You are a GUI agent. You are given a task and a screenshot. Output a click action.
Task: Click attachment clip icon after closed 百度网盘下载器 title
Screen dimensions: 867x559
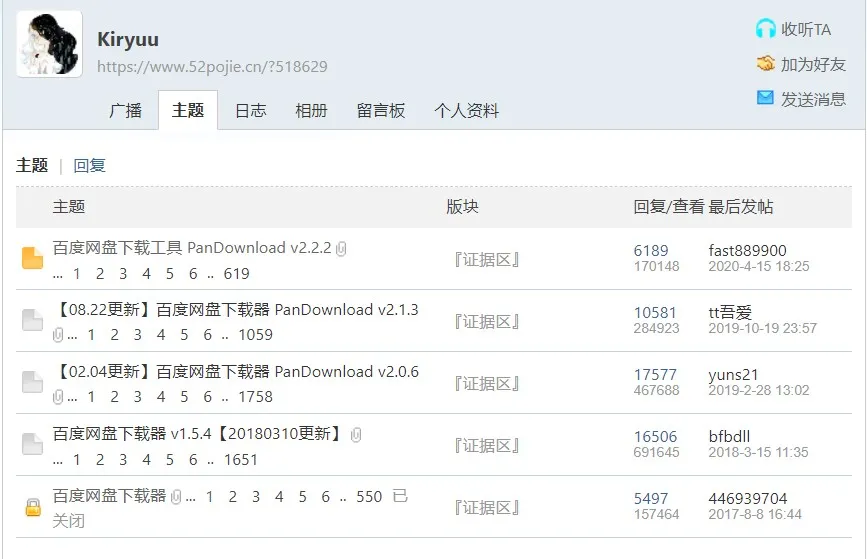click(x=176, y=497)
